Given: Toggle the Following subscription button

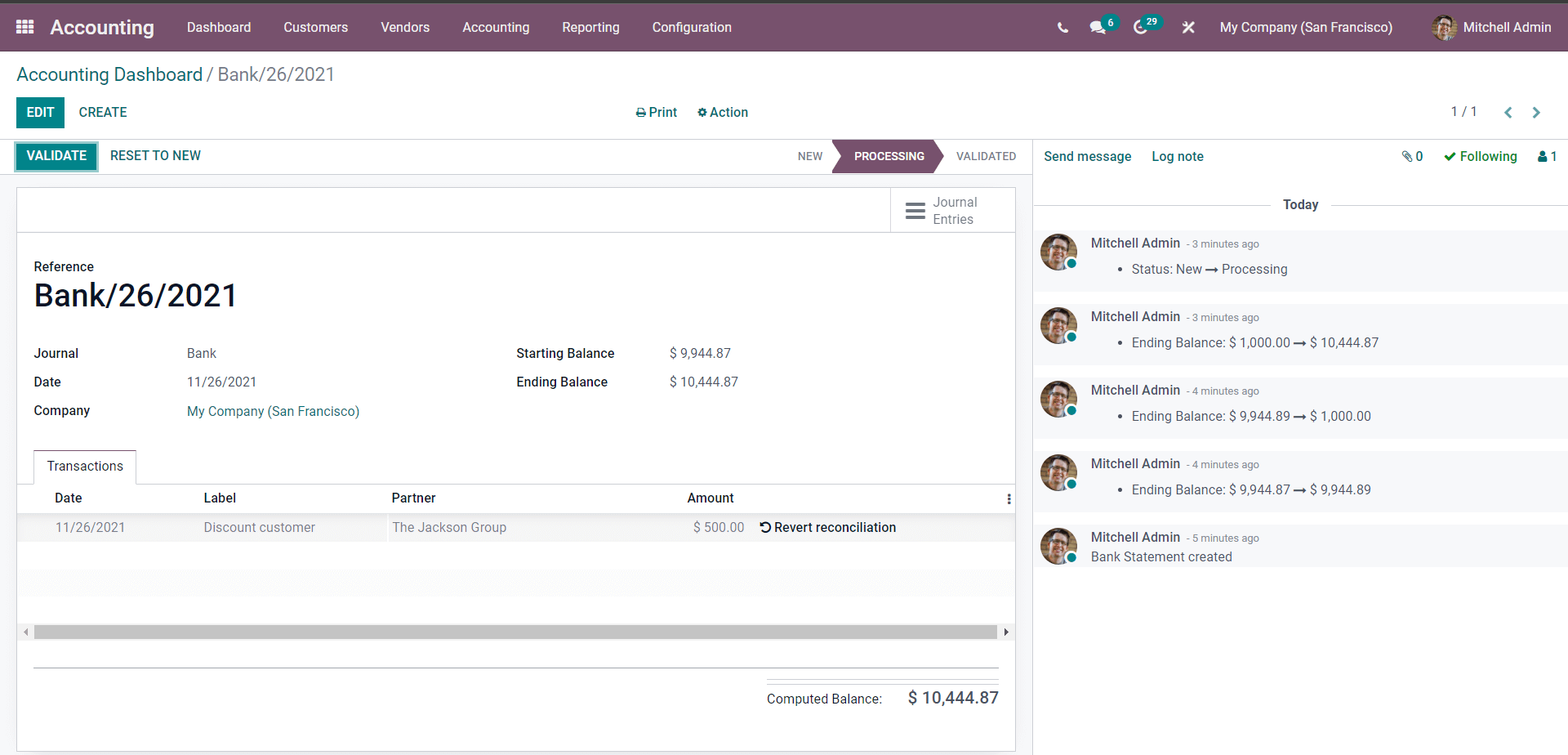Looking at the screenshot, I should (x=1480, y=156).
